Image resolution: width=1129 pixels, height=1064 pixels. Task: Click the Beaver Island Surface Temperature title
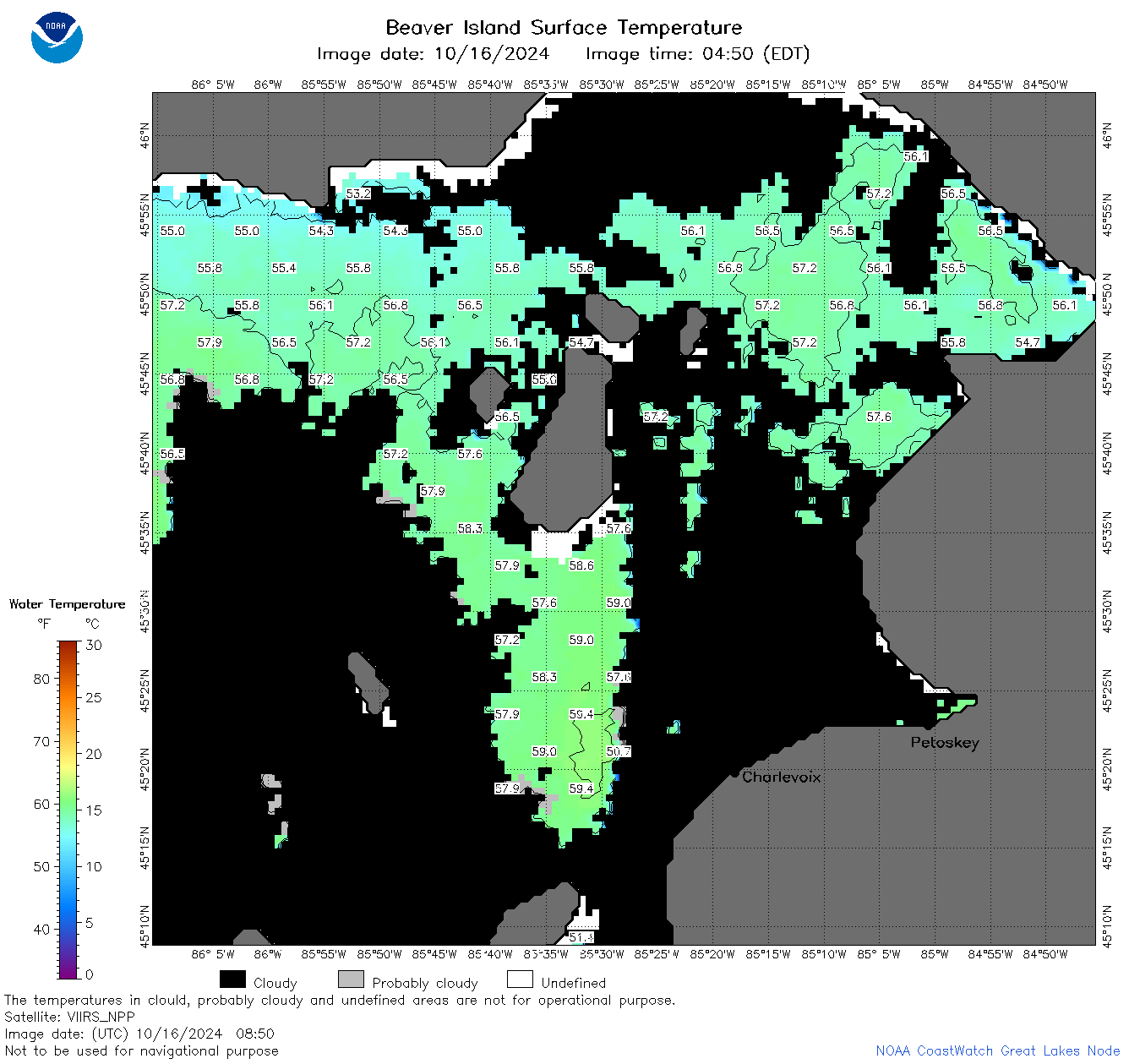point(564,27)
